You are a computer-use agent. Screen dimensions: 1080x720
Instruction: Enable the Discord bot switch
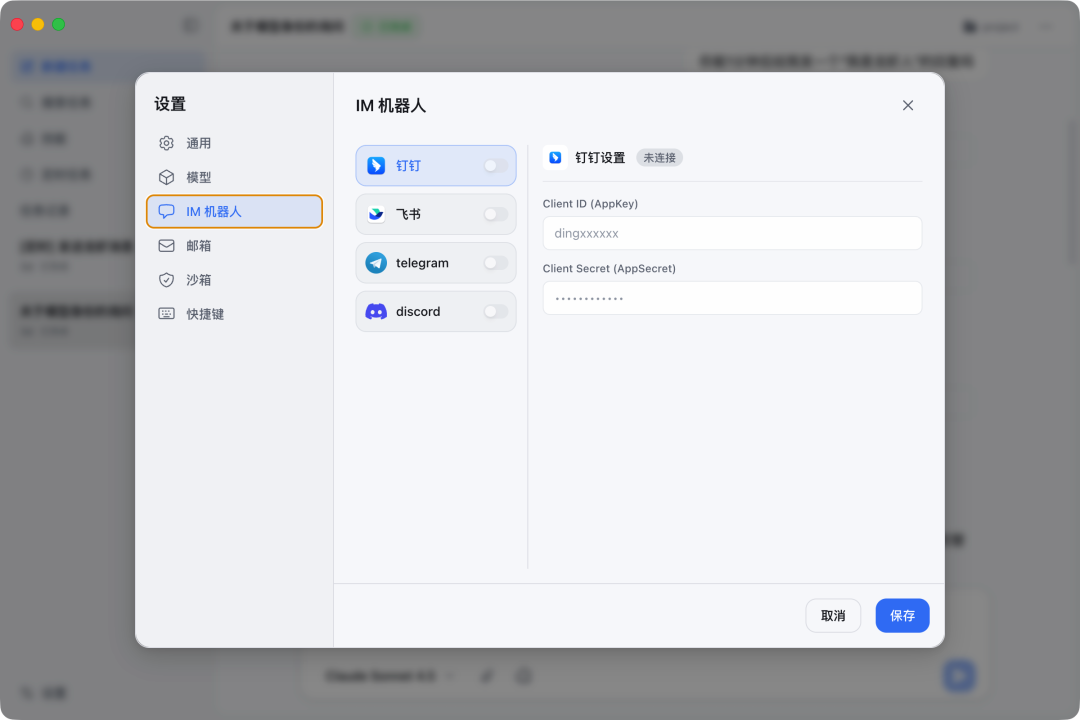494,311
